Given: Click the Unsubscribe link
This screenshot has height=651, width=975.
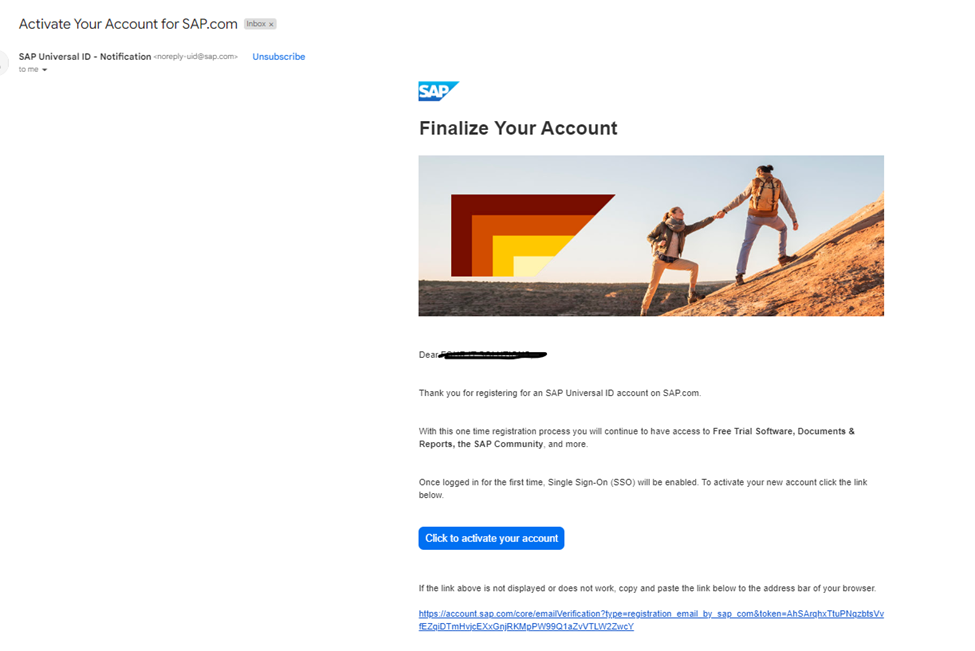Looking at the screenshot, I should click(x=279, y=57).
